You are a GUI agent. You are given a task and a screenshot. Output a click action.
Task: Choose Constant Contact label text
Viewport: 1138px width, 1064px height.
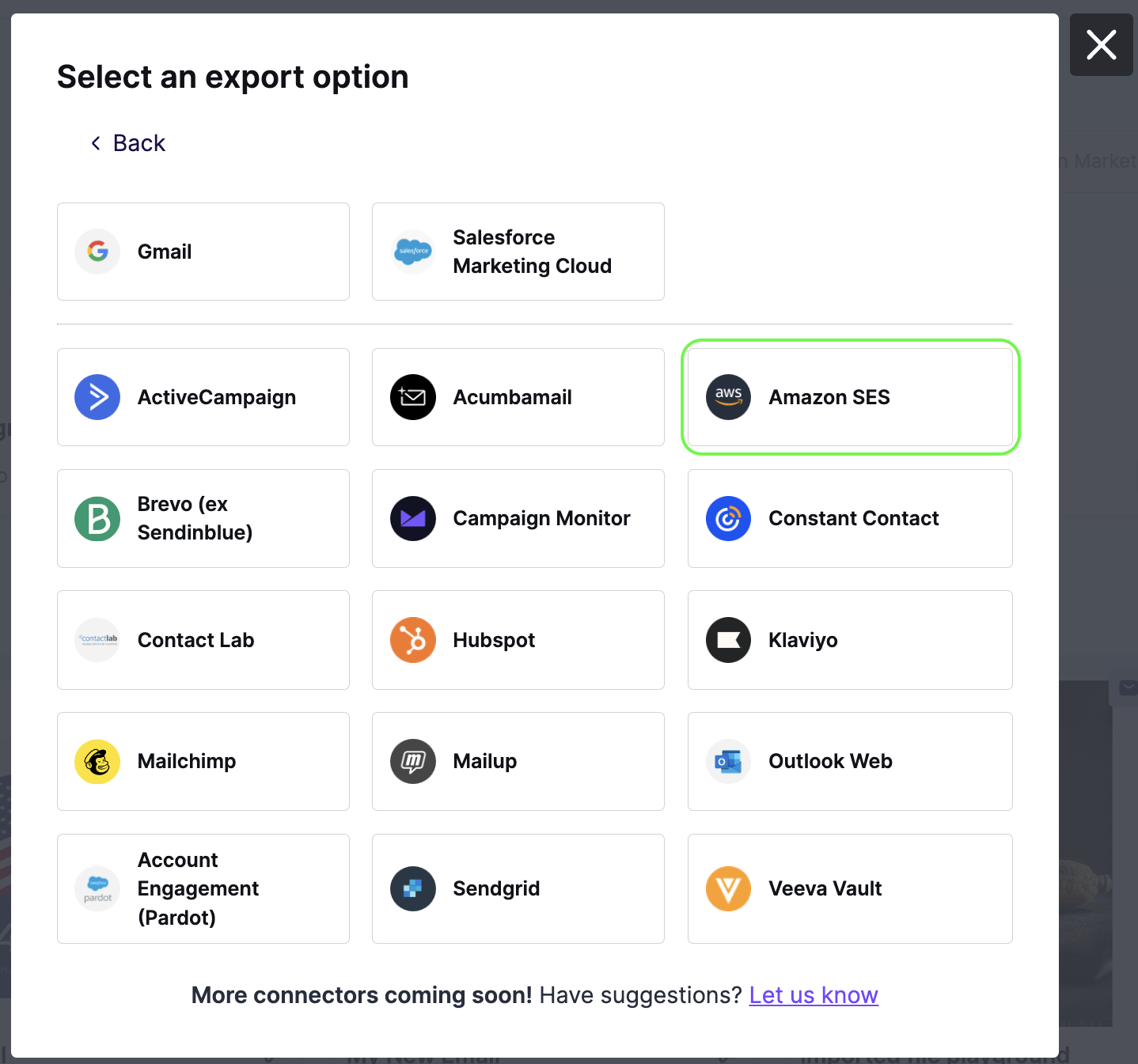(x=854, y=518)
